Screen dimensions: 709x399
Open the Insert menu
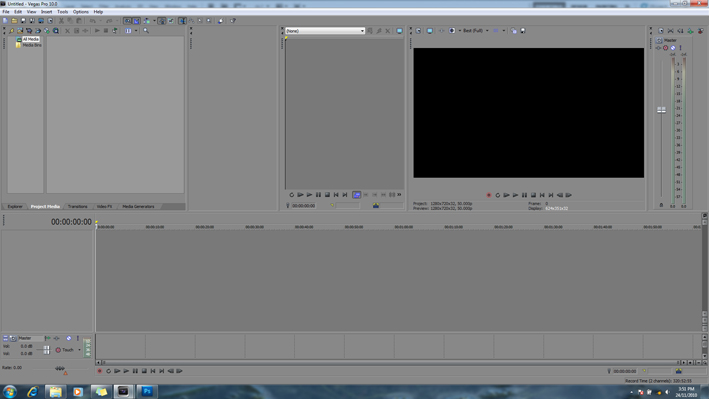[x=47, y=12]
